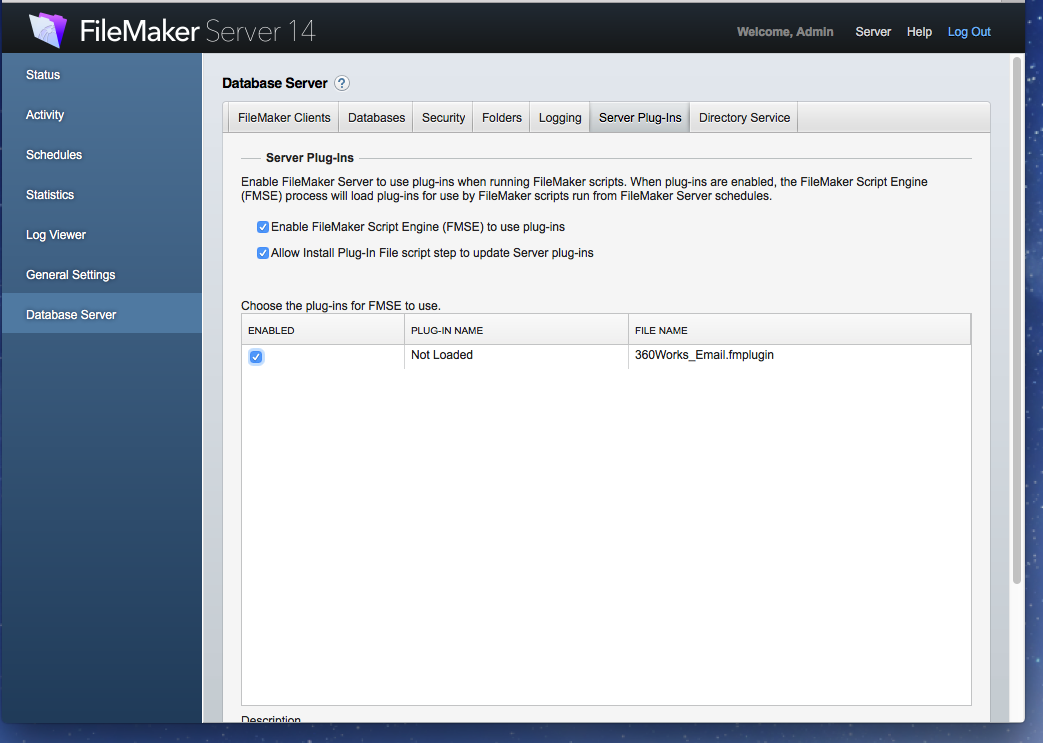Open the Directory Service tab
Image resolution: width=1043 pixels, height=743 pixels.
tap(744, 118)
